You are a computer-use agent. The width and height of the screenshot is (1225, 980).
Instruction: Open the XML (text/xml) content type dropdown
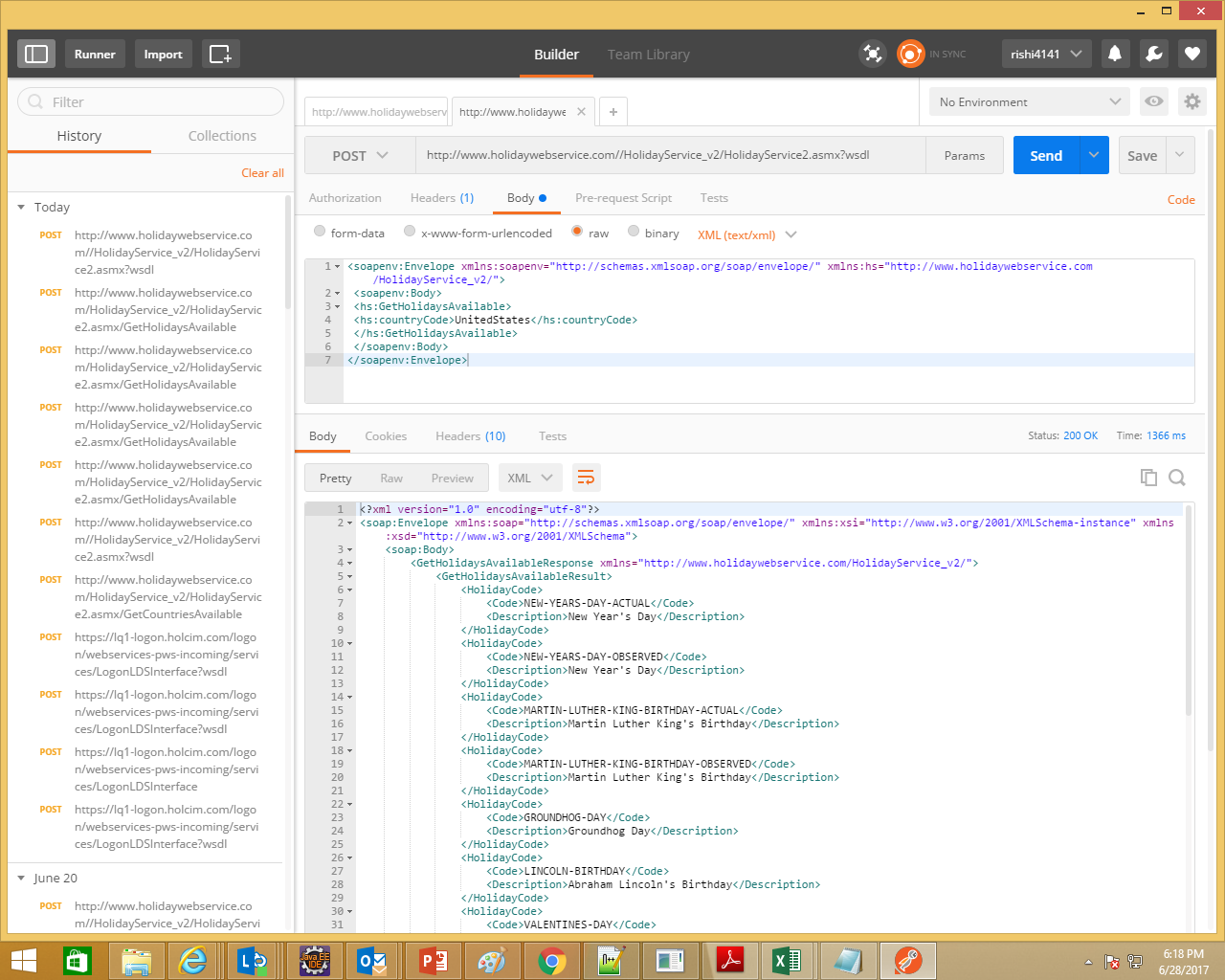(746, 234)
